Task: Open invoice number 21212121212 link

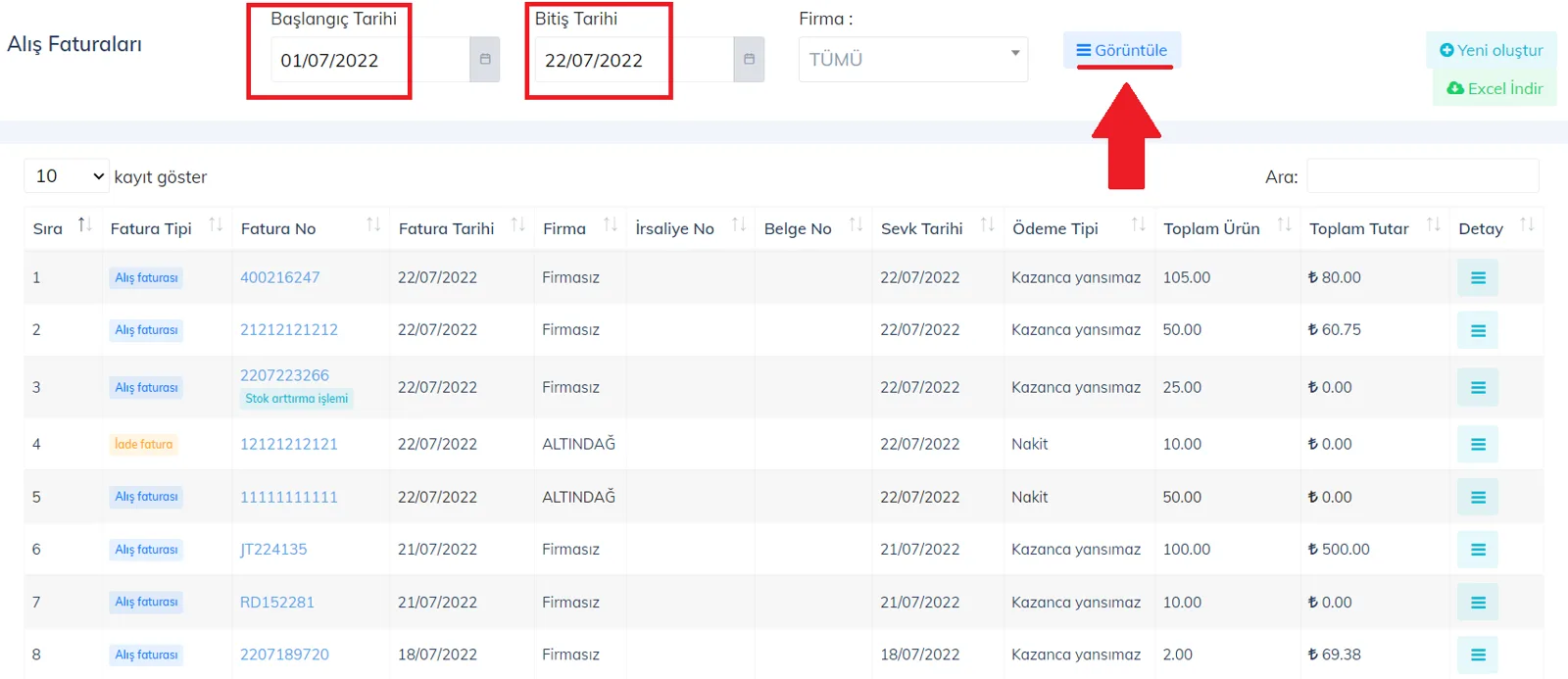Action: coord(289,330)
